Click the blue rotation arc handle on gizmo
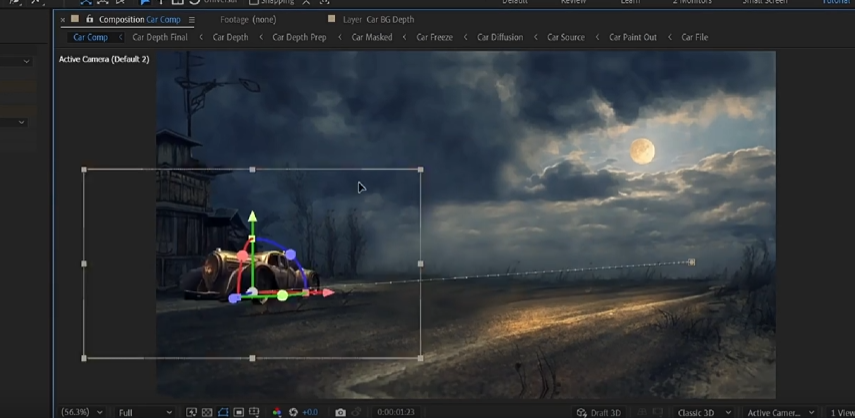This screenshot has height=418, width=855. (291, 254)
